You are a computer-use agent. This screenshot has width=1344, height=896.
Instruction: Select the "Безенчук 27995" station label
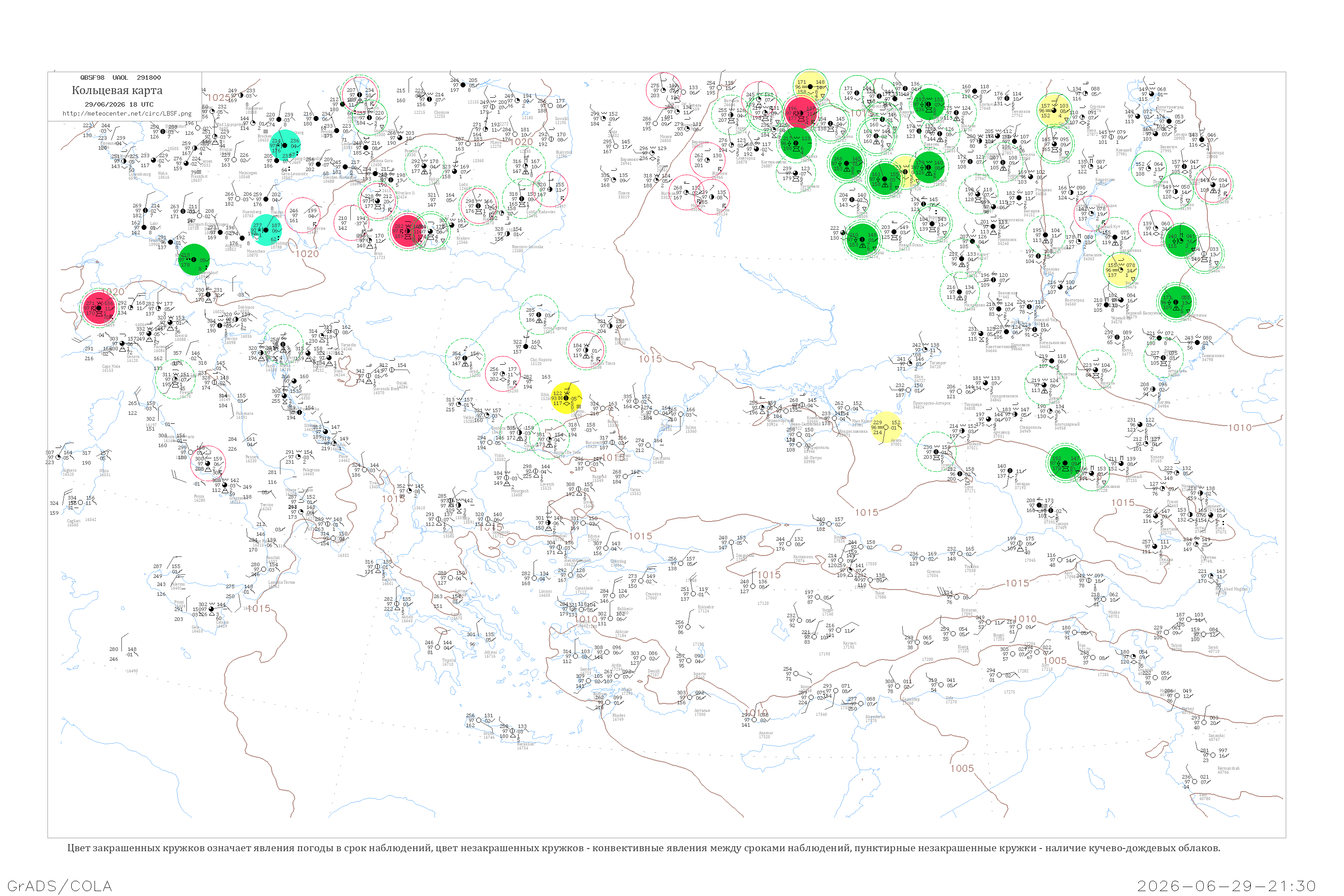[1168, 149]
